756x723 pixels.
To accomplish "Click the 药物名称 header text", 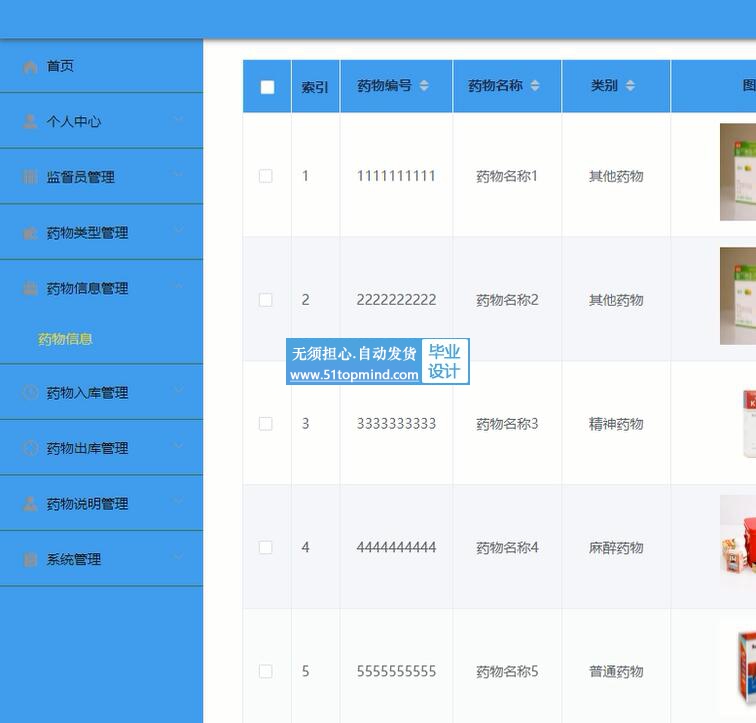I will pyautogui.click(x=495, y=86).
